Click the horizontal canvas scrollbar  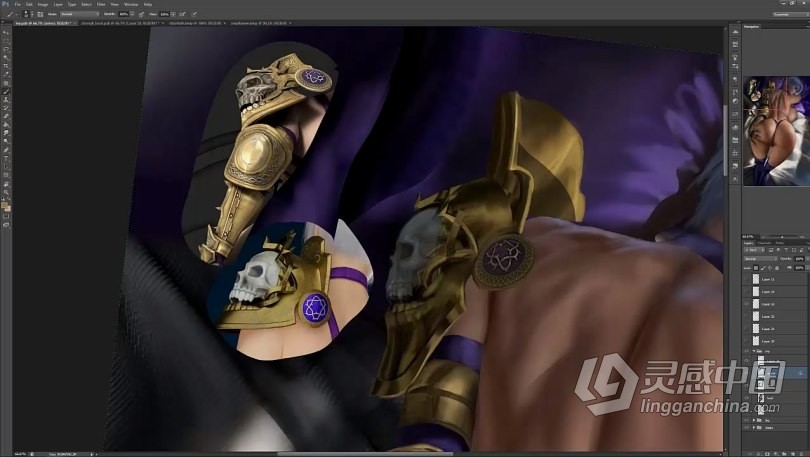tap(364, 454)
